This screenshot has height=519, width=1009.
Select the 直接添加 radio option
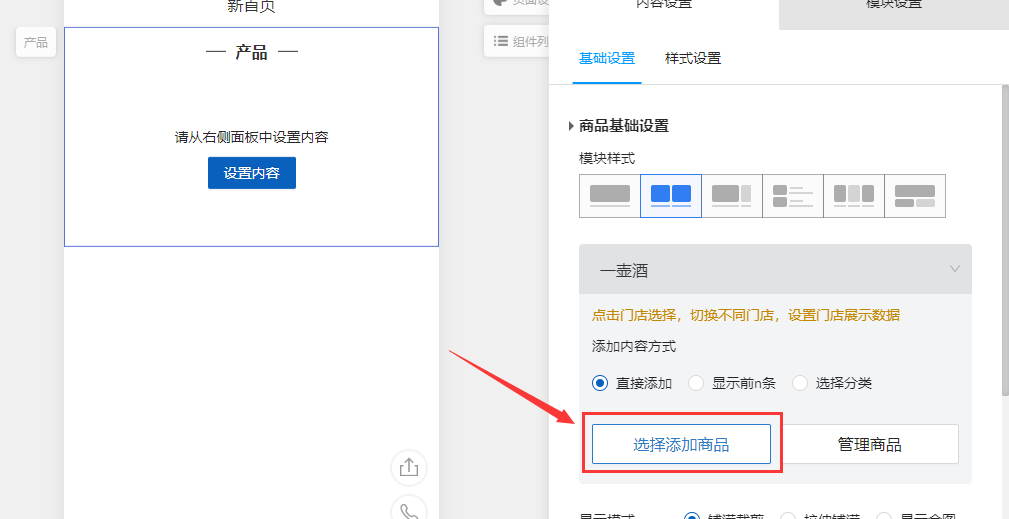[600, 383]
